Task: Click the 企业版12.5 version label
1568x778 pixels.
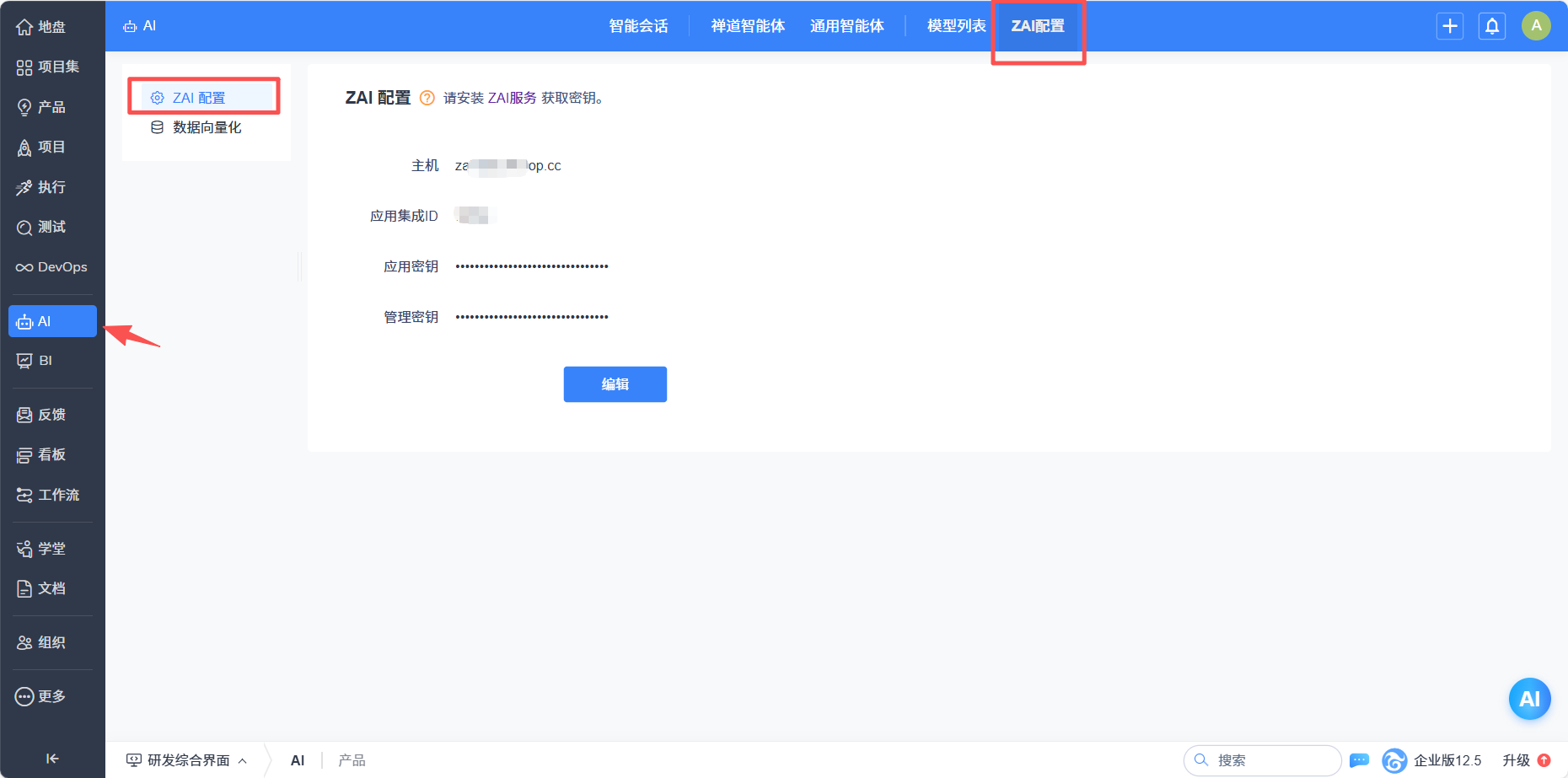Action: 1447,760
